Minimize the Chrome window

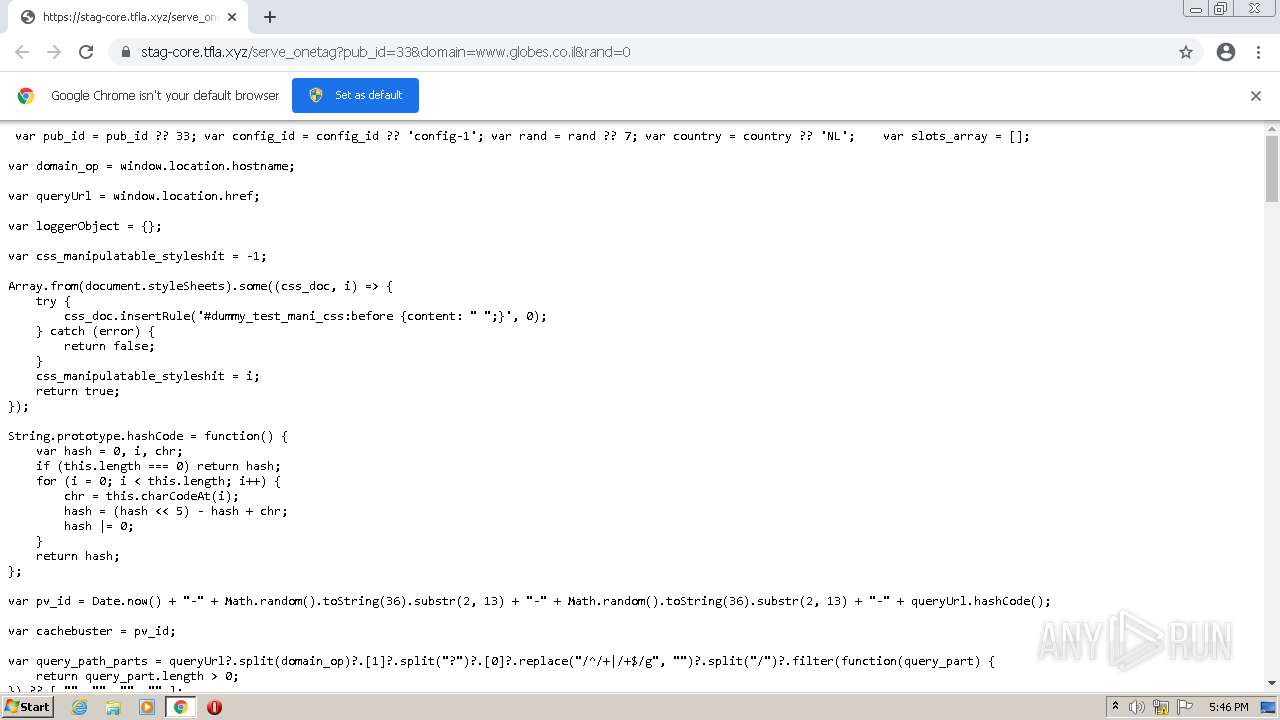[x=1195, y=9]
